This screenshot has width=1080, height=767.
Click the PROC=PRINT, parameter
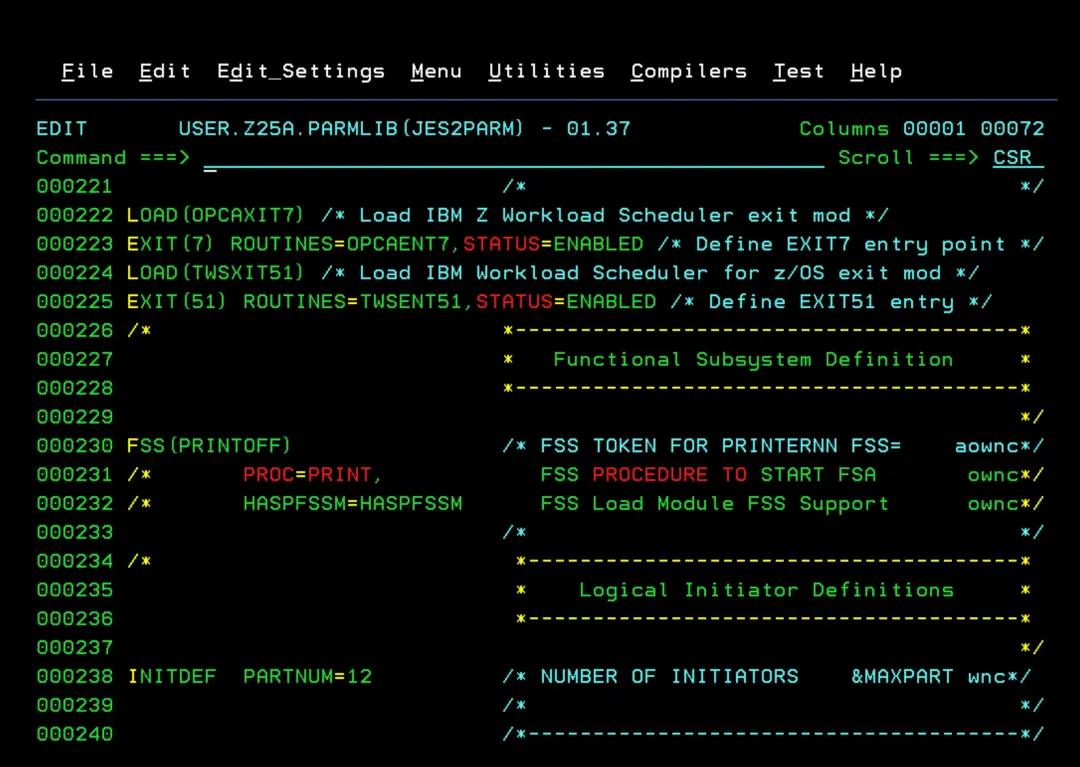(313, 475)
